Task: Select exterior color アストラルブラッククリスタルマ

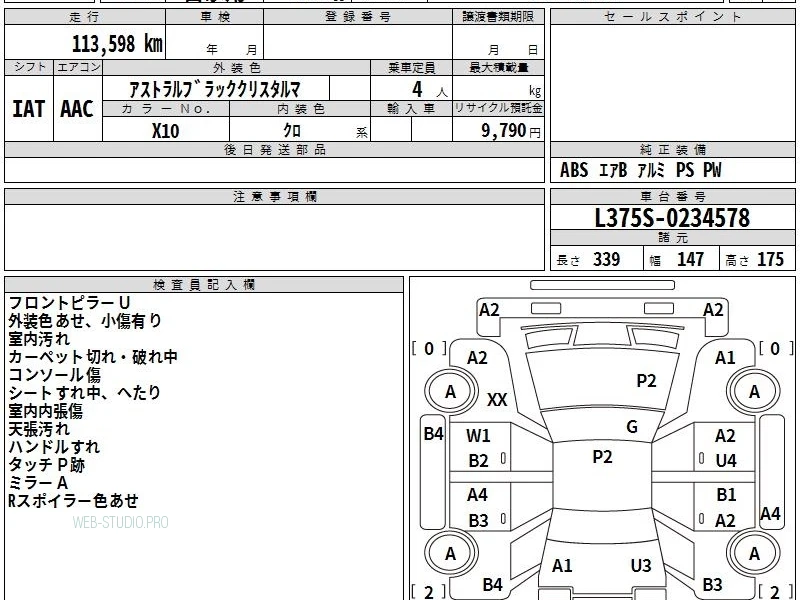Action: (x=215, y=89)
